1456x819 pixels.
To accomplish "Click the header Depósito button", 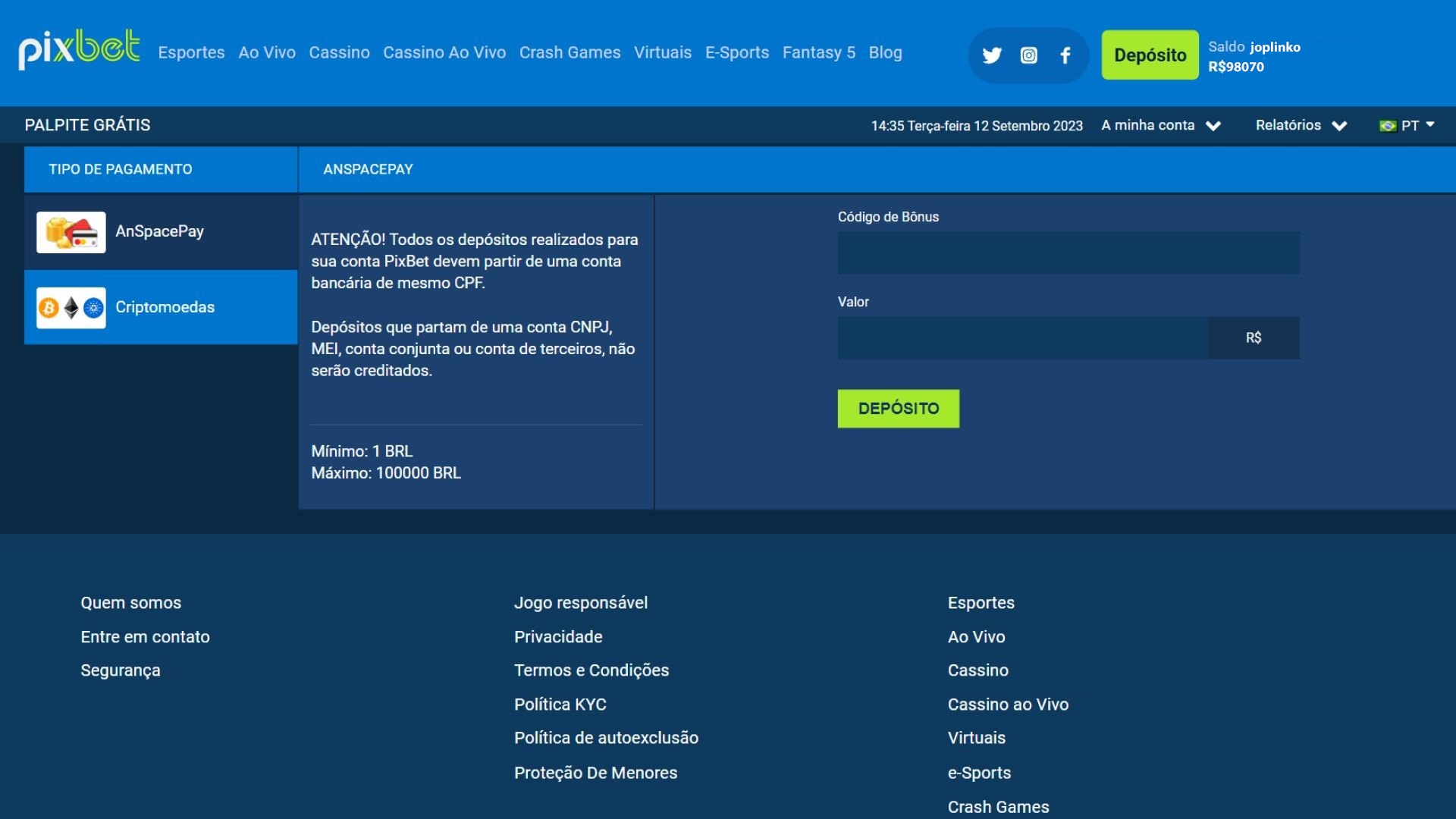I will 1150,55.
